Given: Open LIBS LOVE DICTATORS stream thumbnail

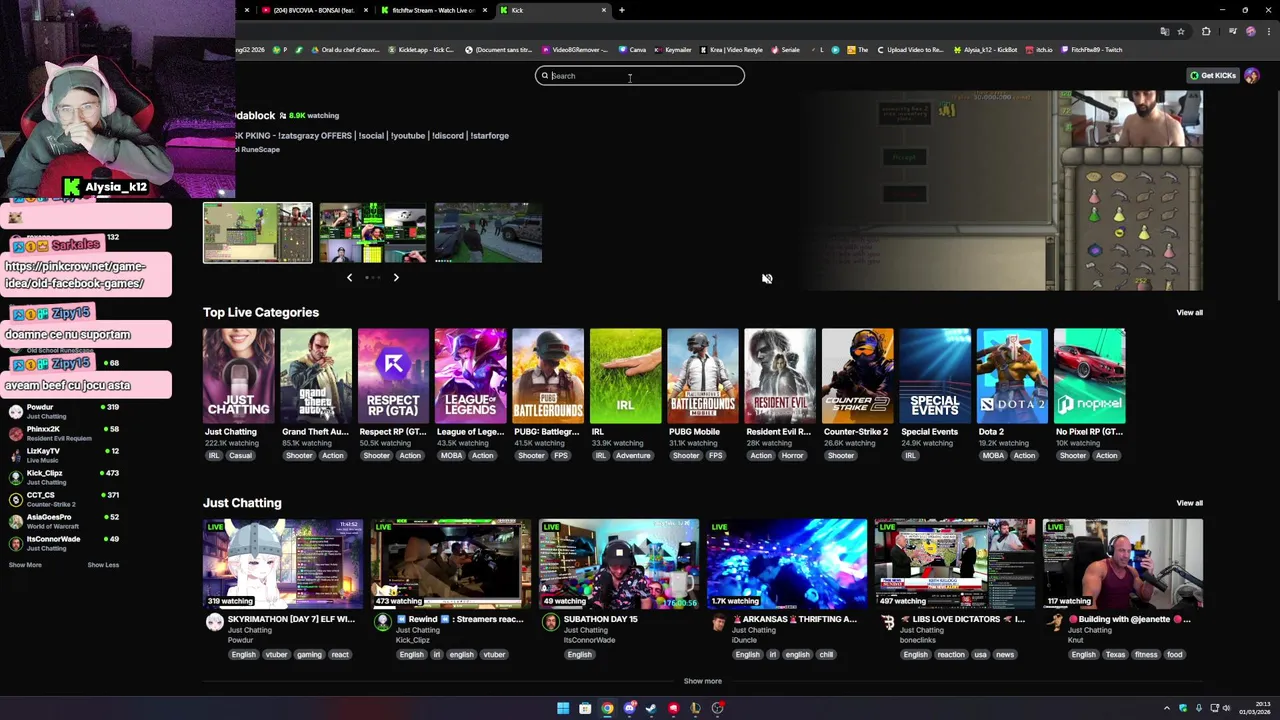Looking at the screenshot, I should pos(955,564).
